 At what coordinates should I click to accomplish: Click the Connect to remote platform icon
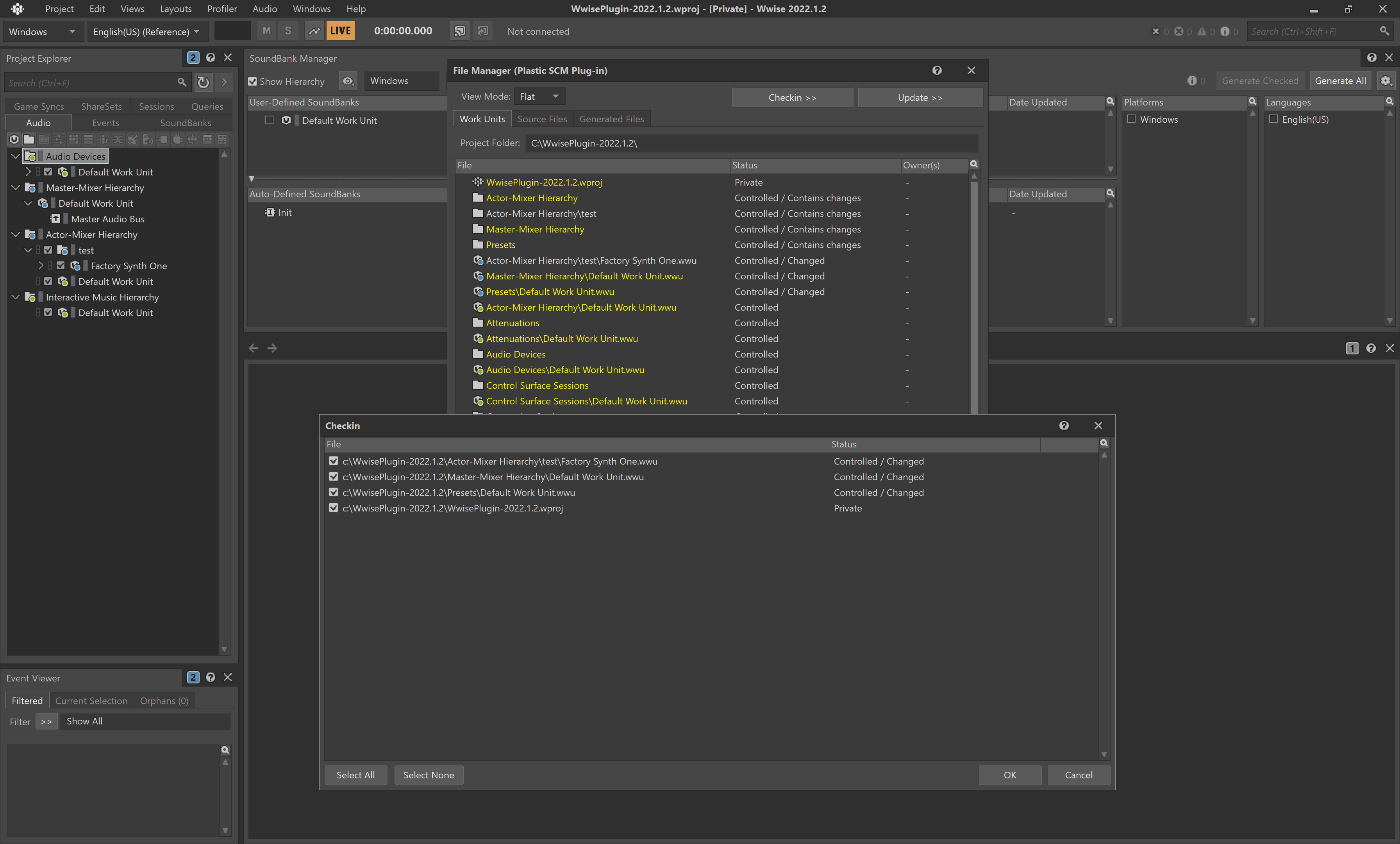pyautogui.click(x=459, y=31)
